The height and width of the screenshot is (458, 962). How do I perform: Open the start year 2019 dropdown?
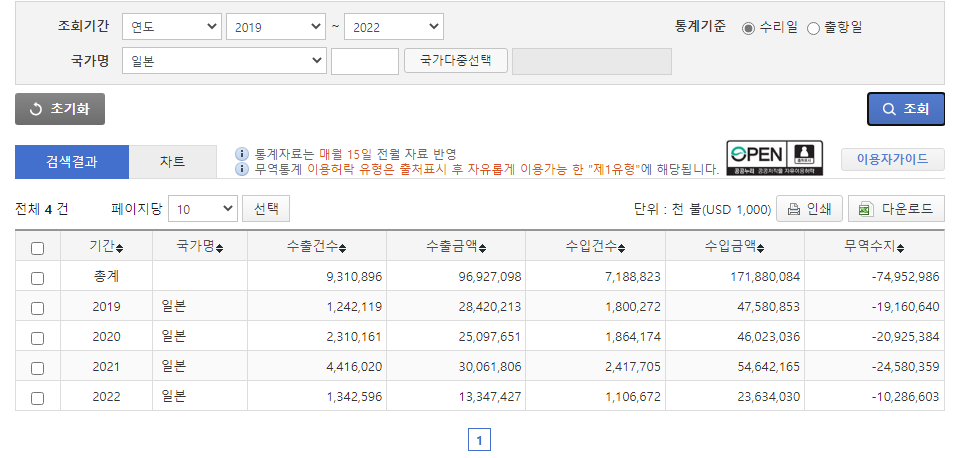[276, 28]
